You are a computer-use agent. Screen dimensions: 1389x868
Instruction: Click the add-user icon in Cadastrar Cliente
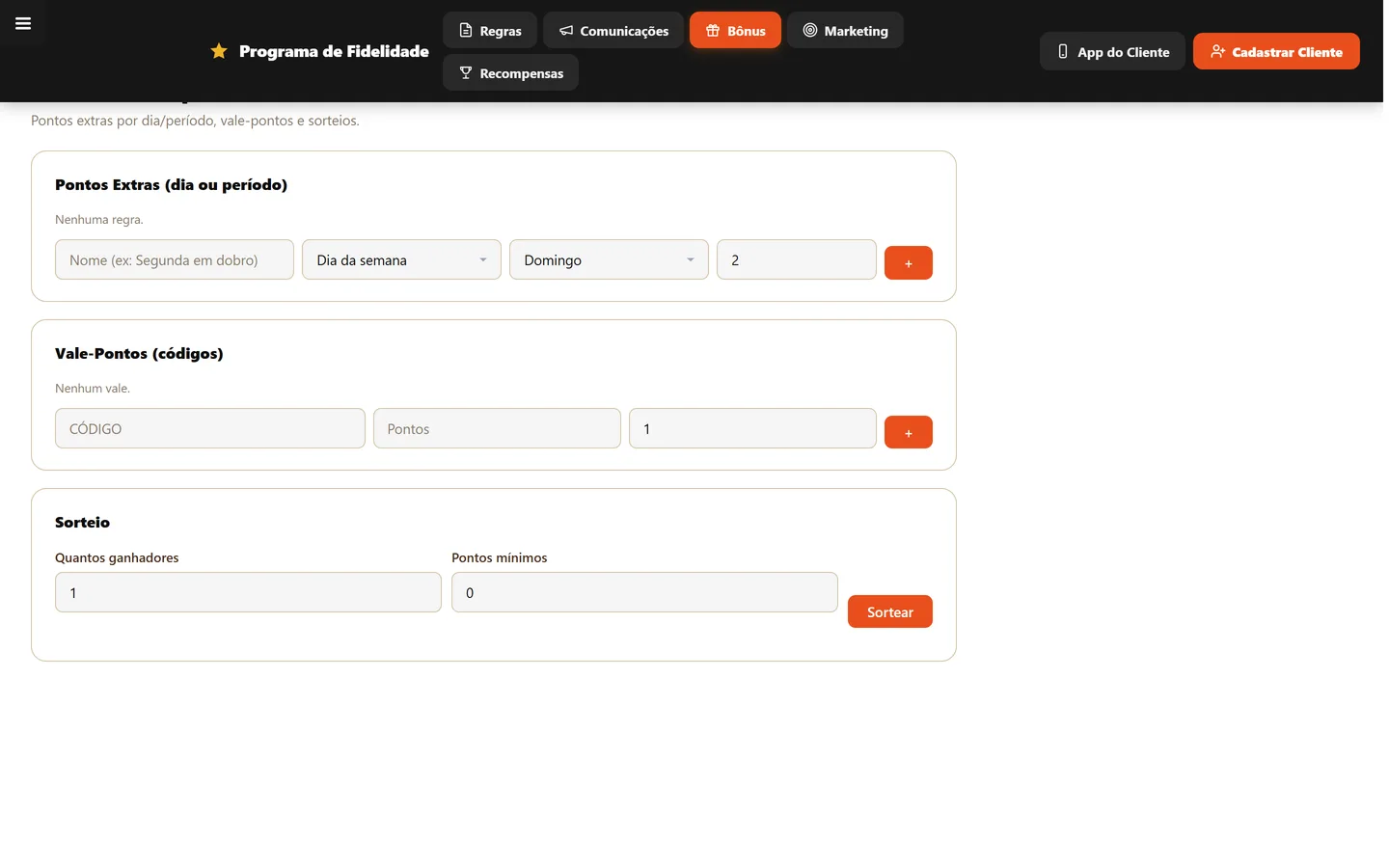click(x=1218, y=51)
